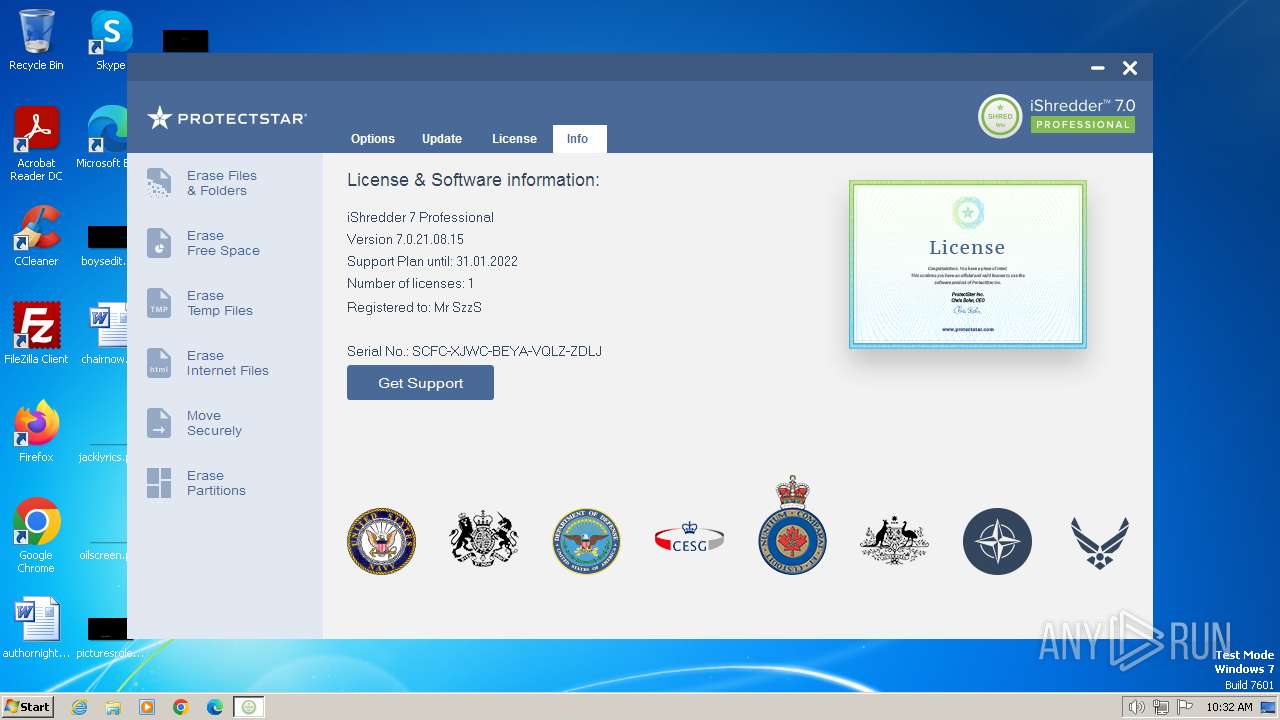This screenshot has width=1280, height=720.
Task: Click the License certificate thumbnail
Action: point(967,264)
